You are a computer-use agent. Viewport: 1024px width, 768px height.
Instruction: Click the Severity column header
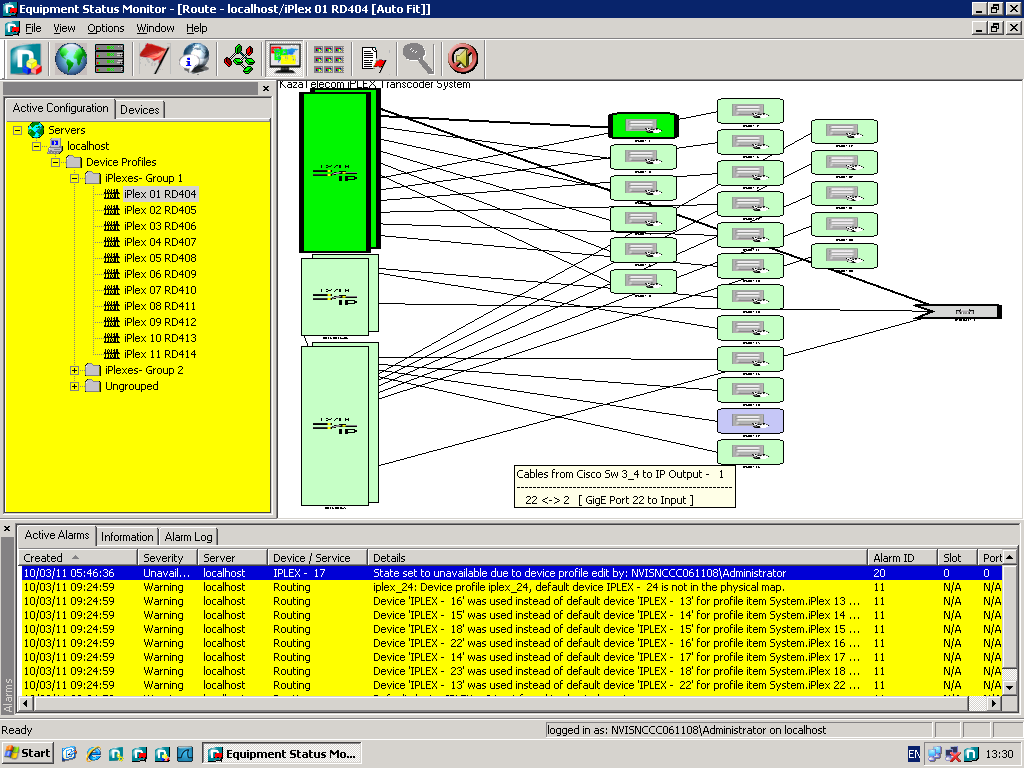tap(164, 558)
